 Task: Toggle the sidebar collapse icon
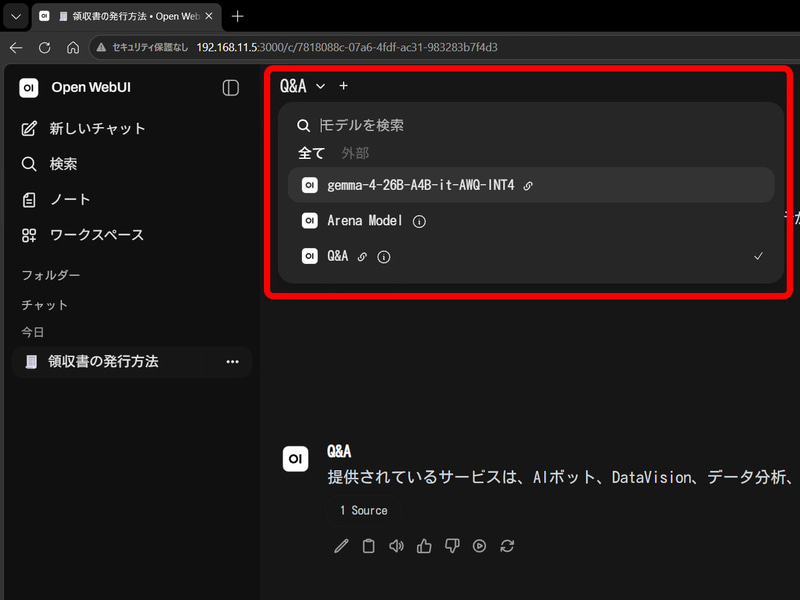point(231,88)
